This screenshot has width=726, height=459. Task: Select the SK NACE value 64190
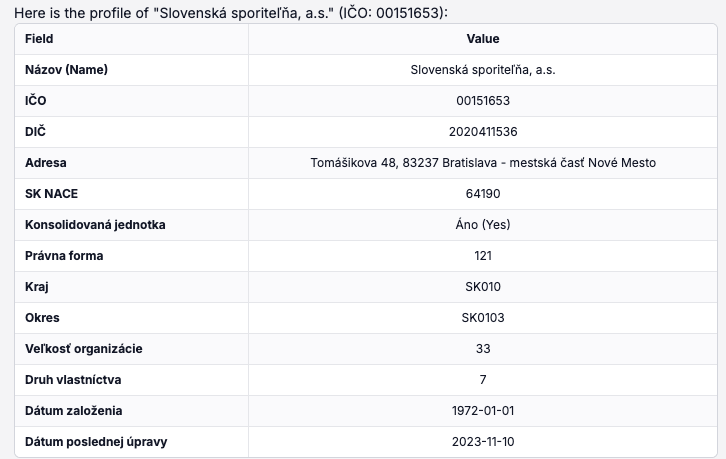(x=483, y=194)
